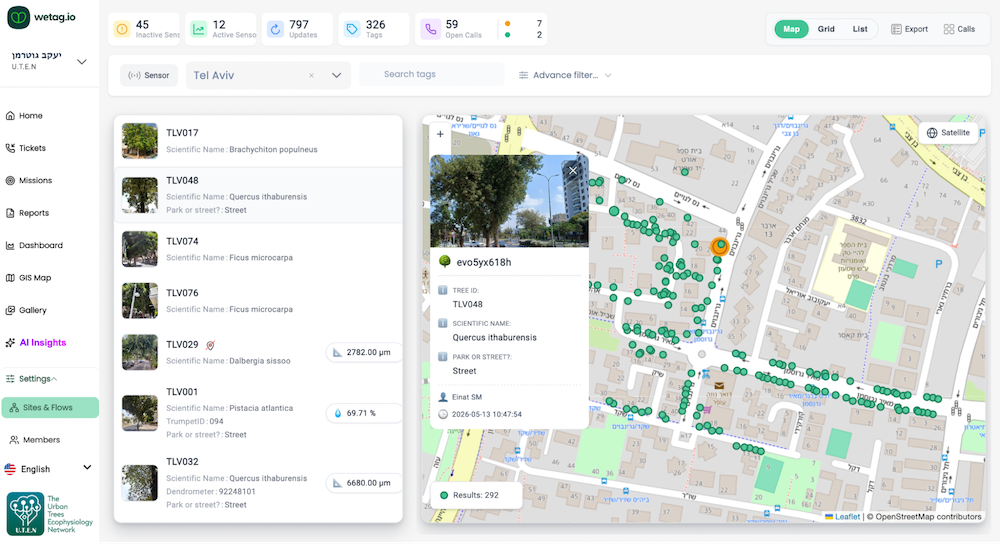Open the Home page icon
Screen dimensions: 1000x544
tap(10, 115)
